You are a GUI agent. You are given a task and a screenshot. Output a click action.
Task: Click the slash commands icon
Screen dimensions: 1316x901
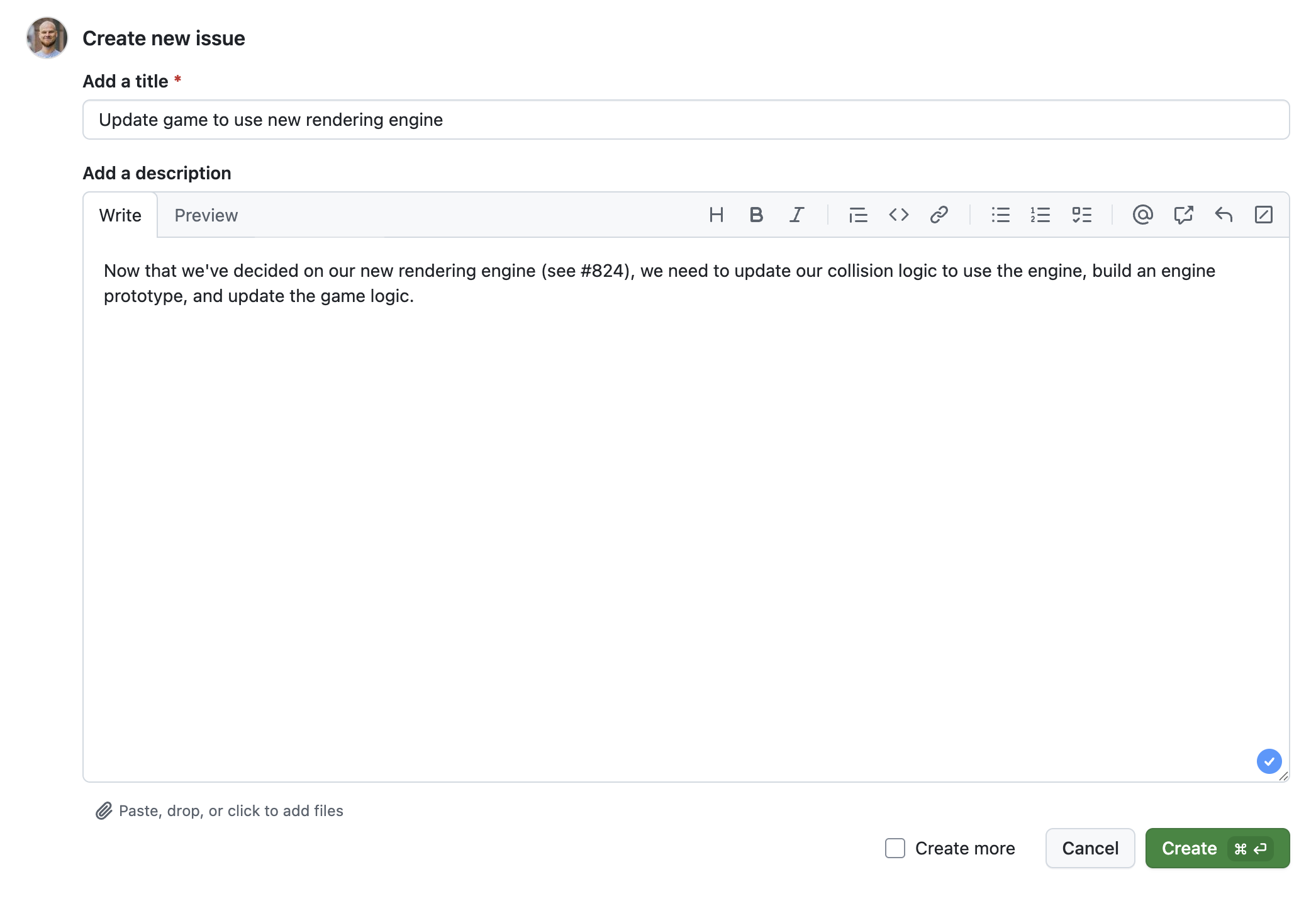click(x=1264, y=215)
